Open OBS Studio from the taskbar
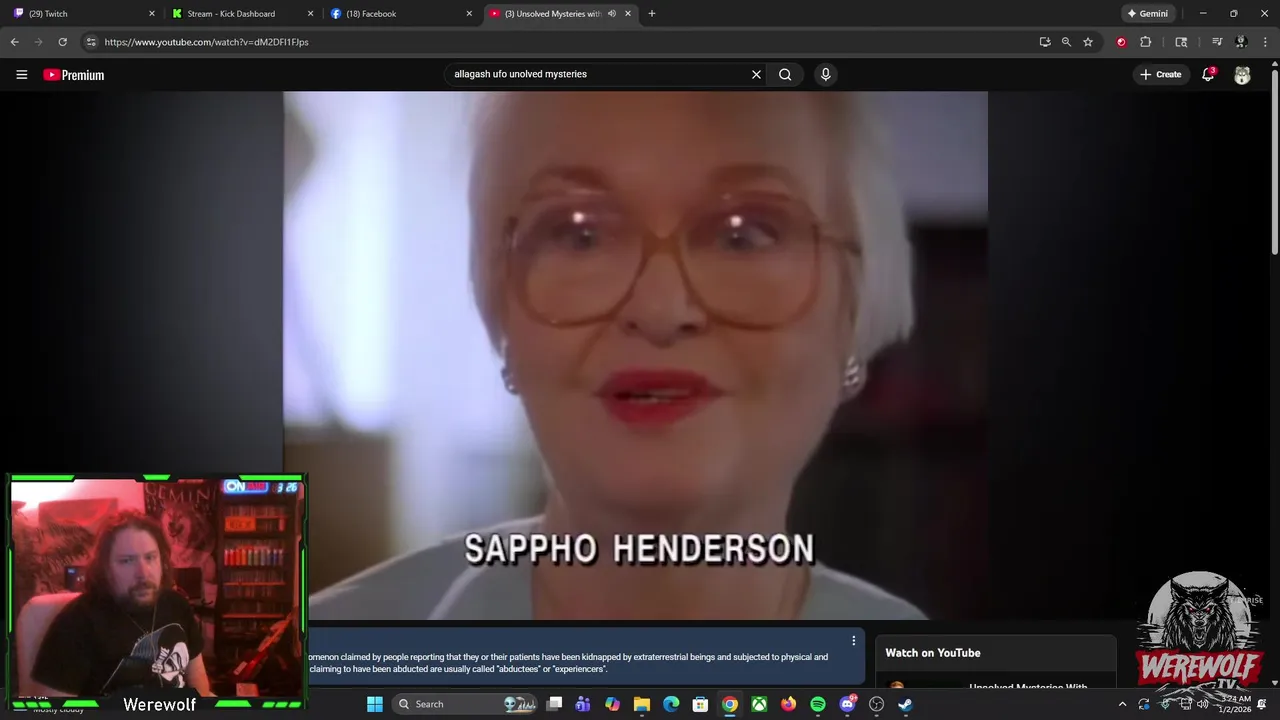Viewport: 1280px width, 720px height. tap(877, 704)
